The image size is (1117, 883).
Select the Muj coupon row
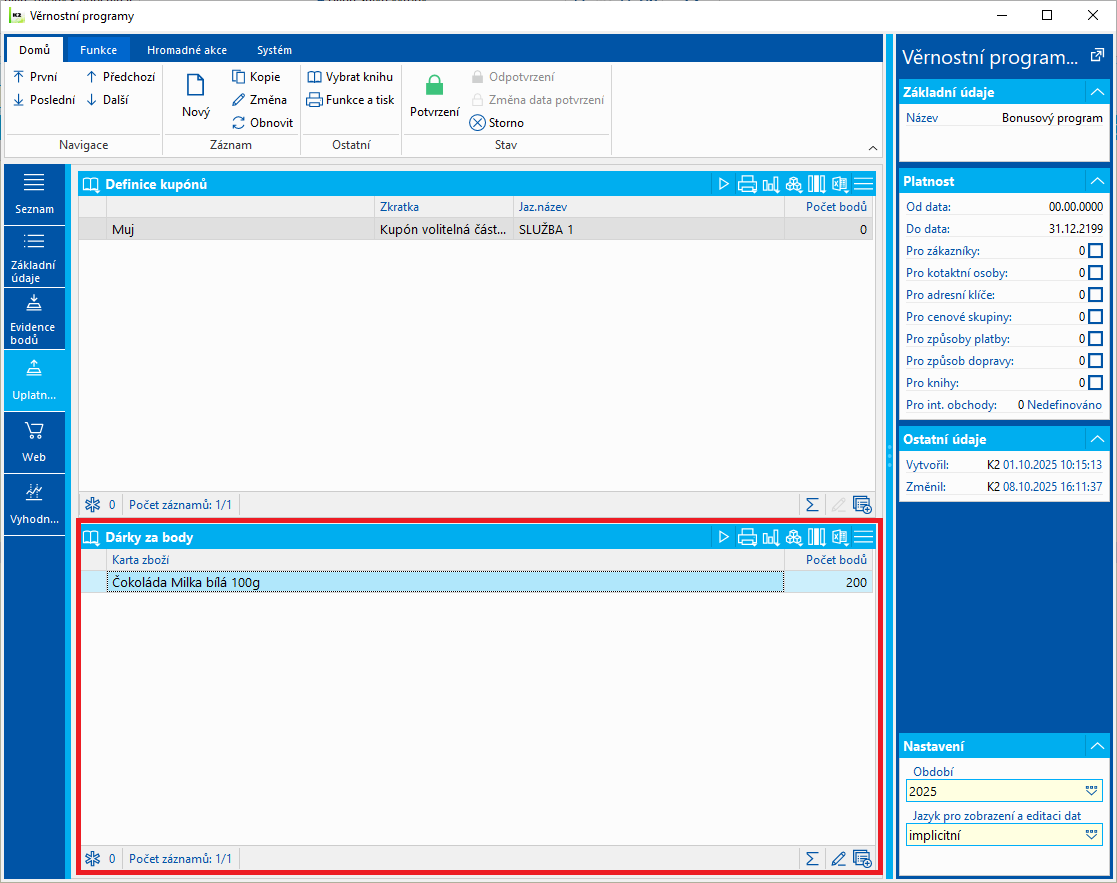[476, 229]
